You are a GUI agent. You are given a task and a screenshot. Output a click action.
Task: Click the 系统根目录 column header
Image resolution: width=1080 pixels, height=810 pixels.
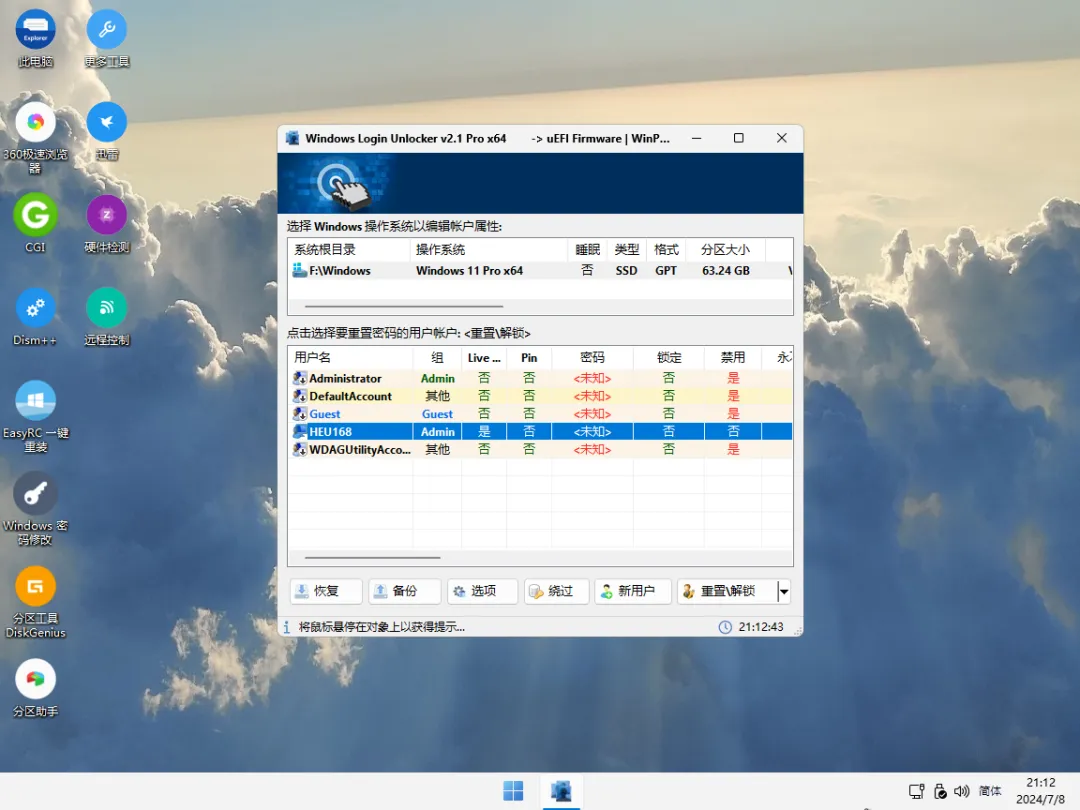point(349,250)
